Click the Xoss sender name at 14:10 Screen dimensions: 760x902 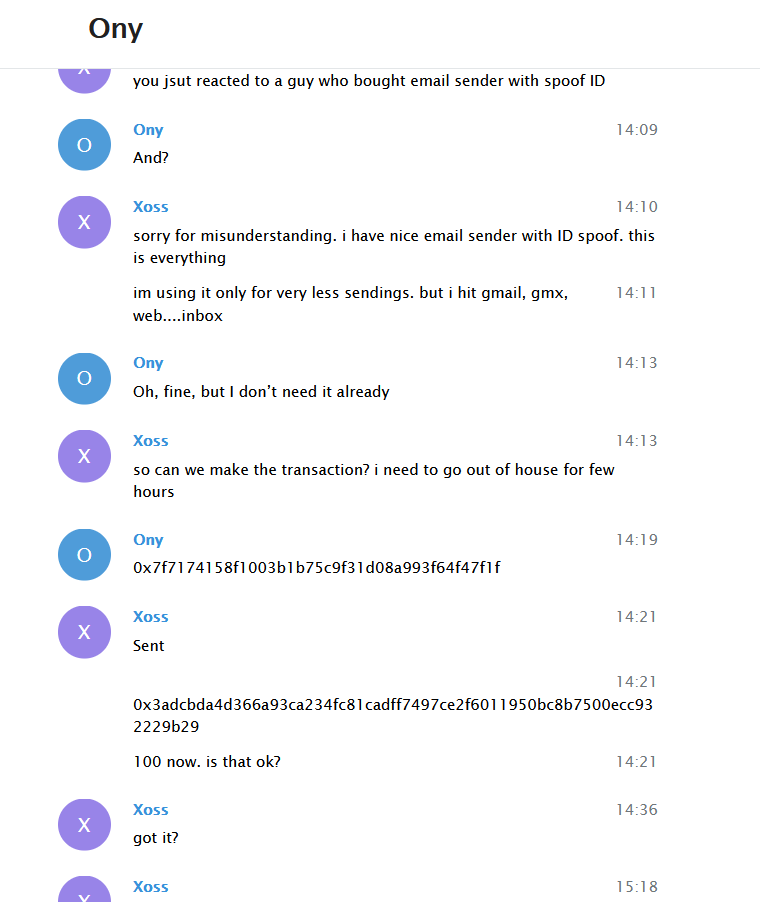pos(151,207)
